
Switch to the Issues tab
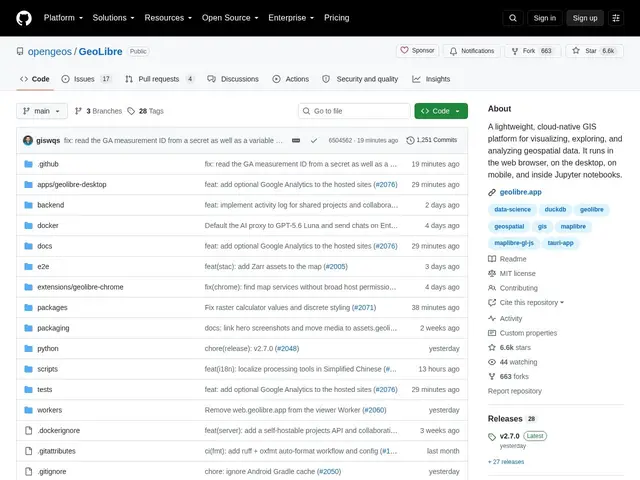coord(87,79)
